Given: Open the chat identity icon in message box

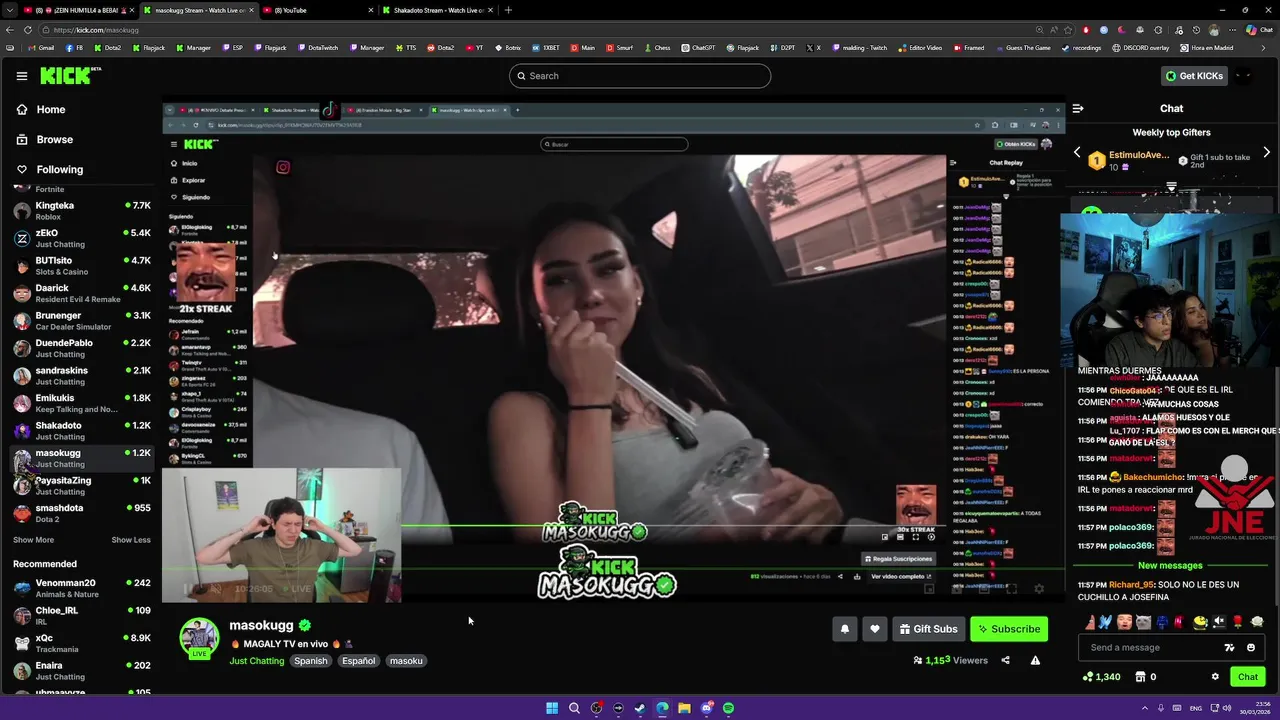Looking at the screenshot, I should coord(1230,648).
